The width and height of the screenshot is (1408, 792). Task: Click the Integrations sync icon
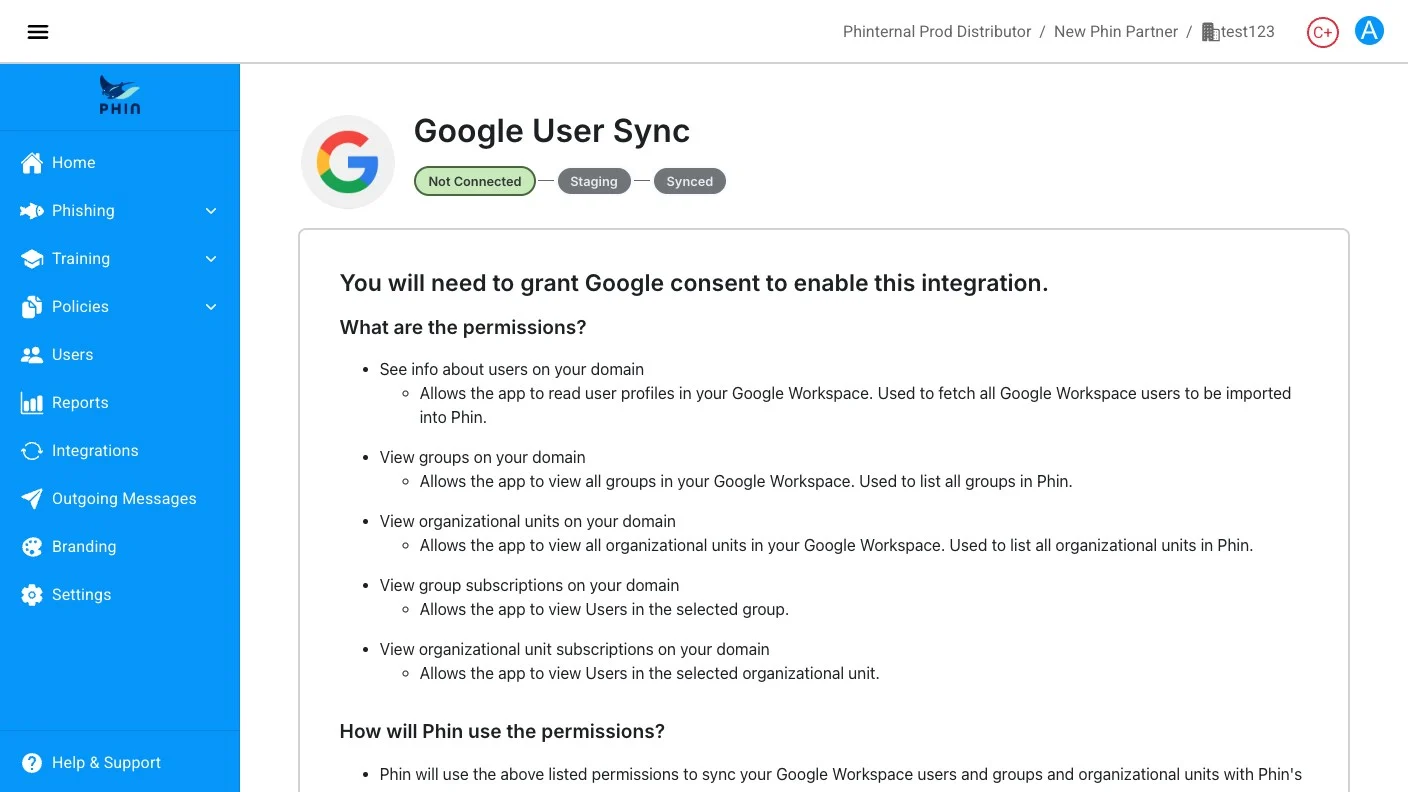[x=32, y=451]
